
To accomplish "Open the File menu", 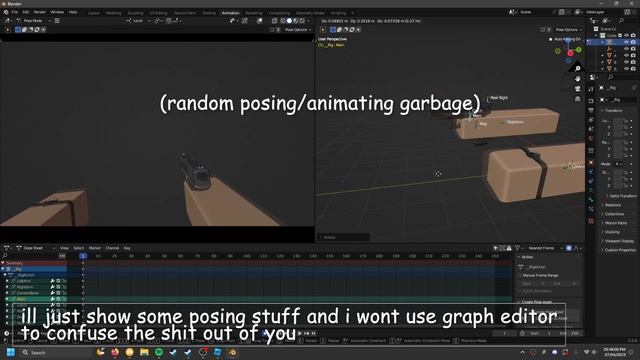I will pyautogui.click(x=15, y=12).
